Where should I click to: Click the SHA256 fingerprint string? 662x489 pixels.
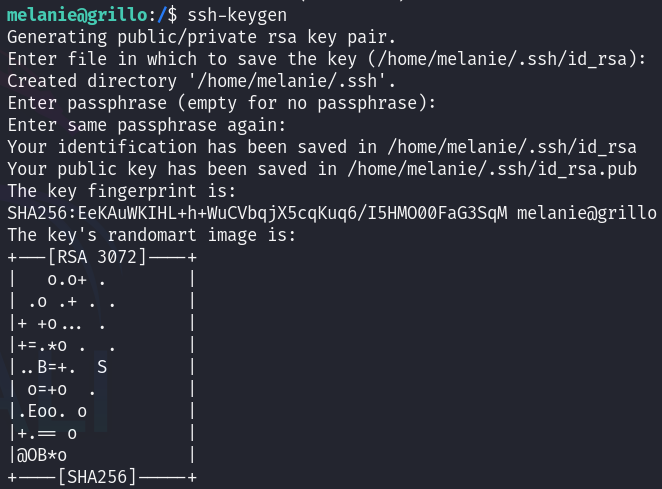[x=258, y=213]
